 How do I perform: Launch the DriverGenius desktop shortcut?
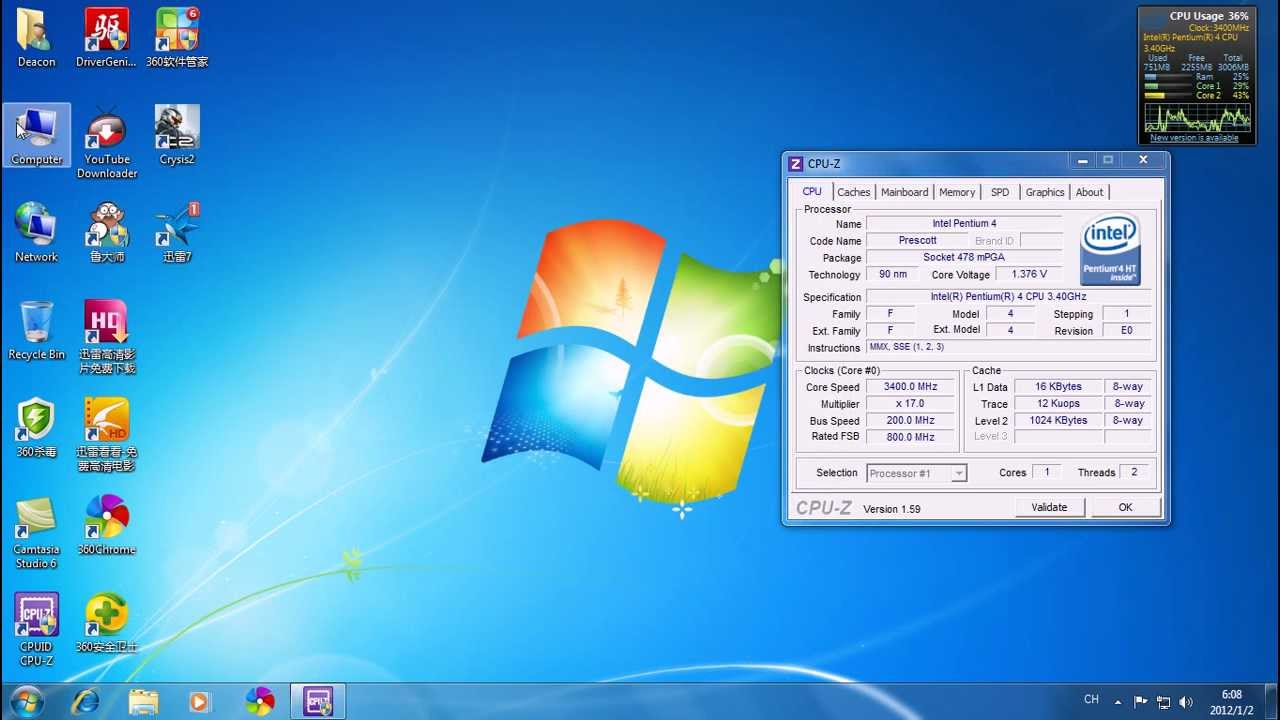tap(106, 38)
